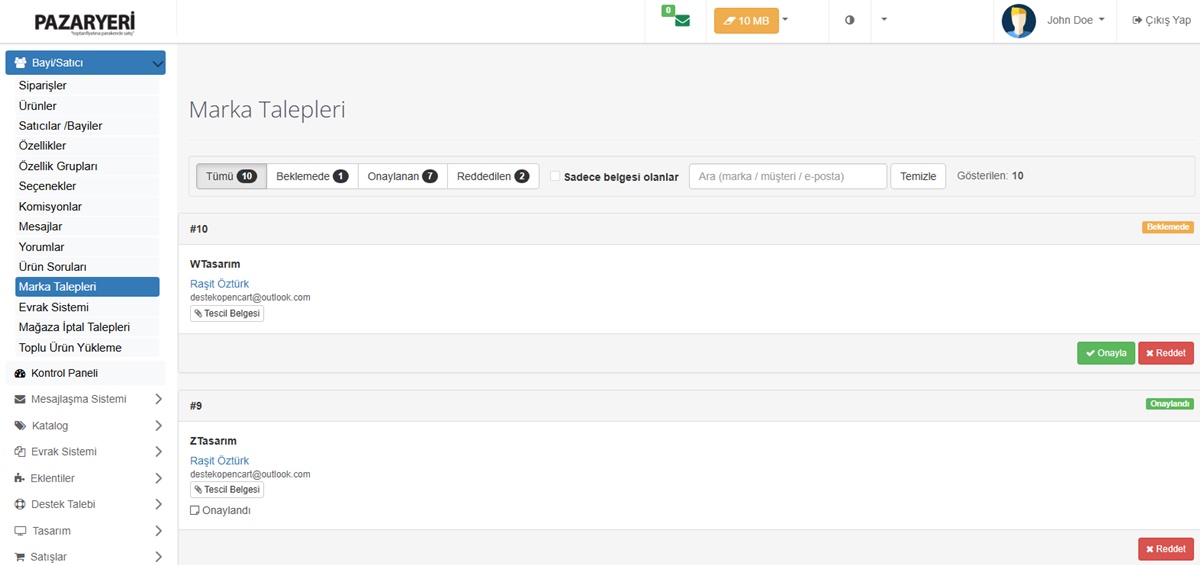Screen dimensions: 1200x565
Task: Open Kontrol Paneli dashboard icon
Action: pyautogui.click(x=20, y=373)
